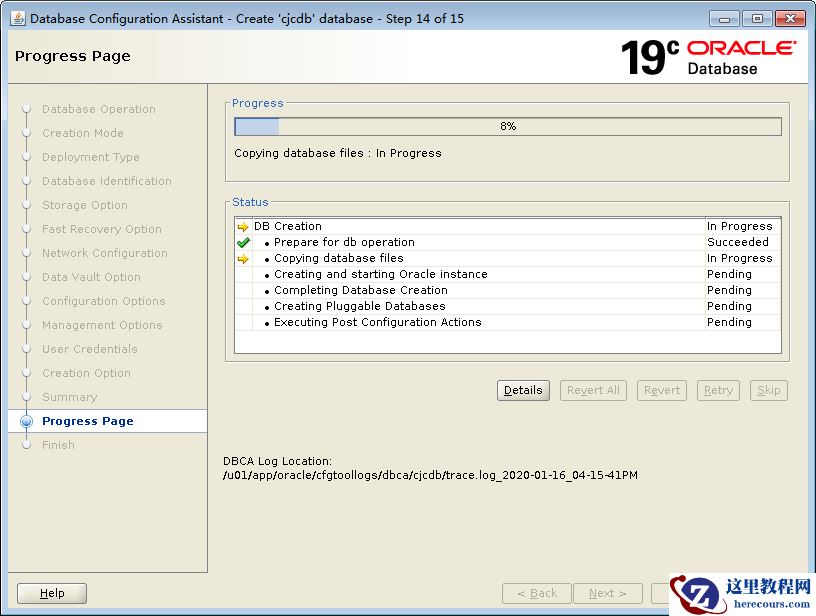Click the Oracle 19c Database logo
Screen dimensions: 816x616
709,57
